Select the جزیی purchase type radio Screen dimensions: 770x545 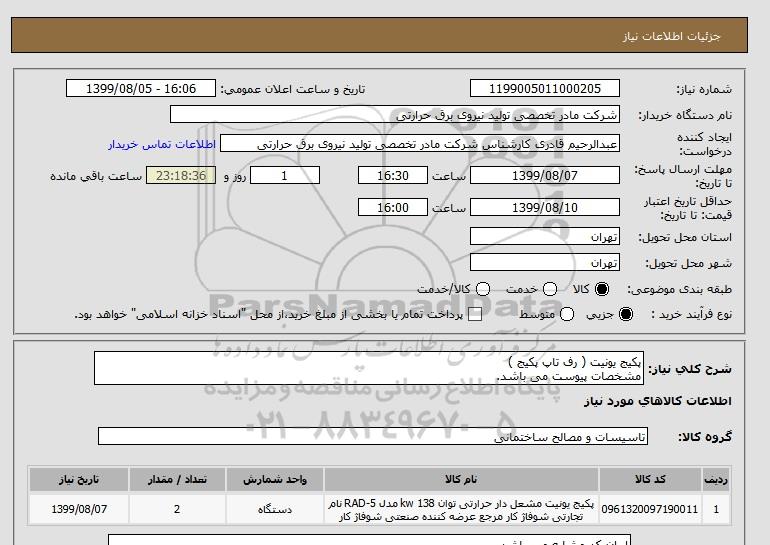coord(626,314)
